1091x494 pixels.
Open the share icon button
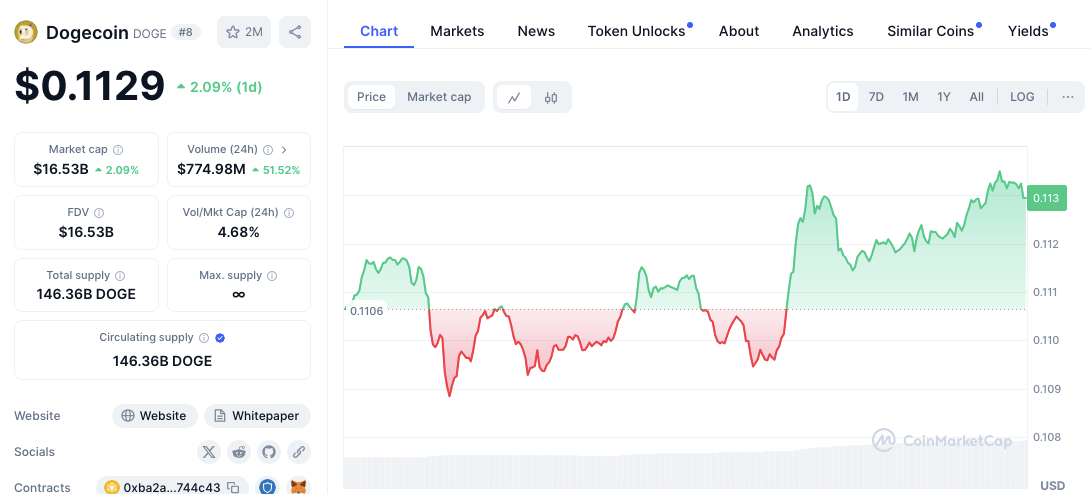[x=295, y=32]
